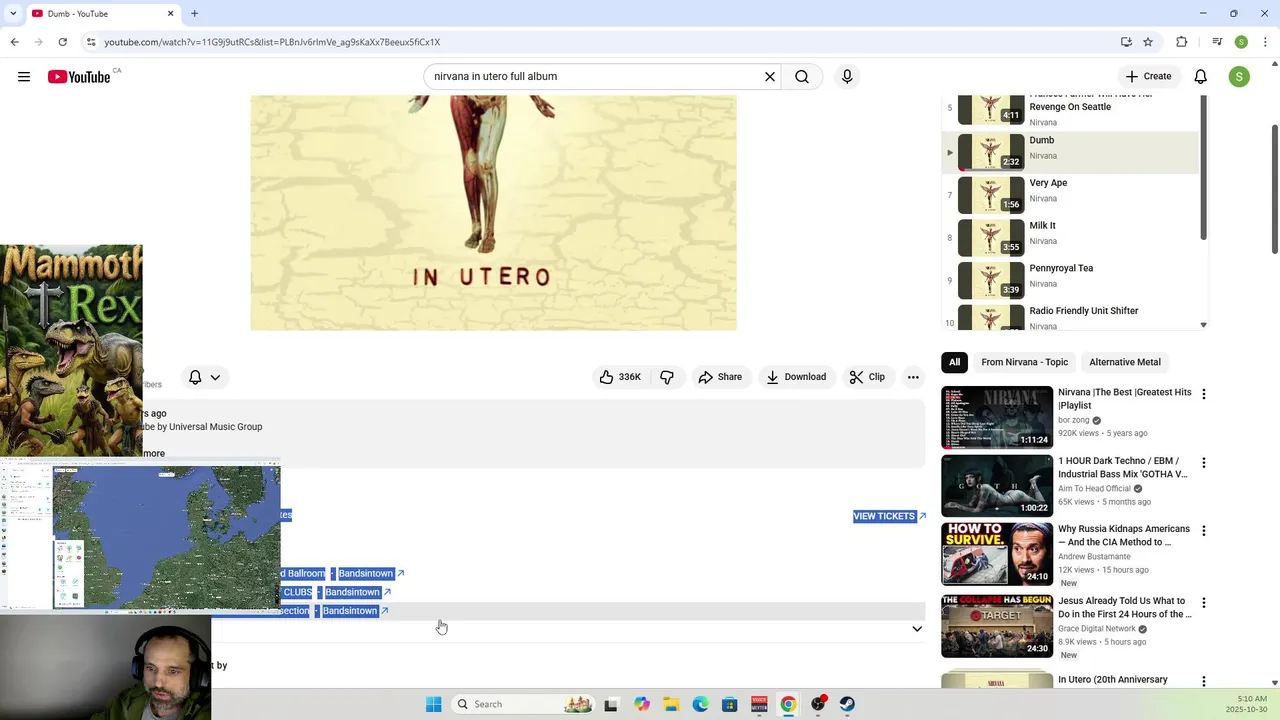
Task: Like the video with thumbs up
Action: point(621,377)
